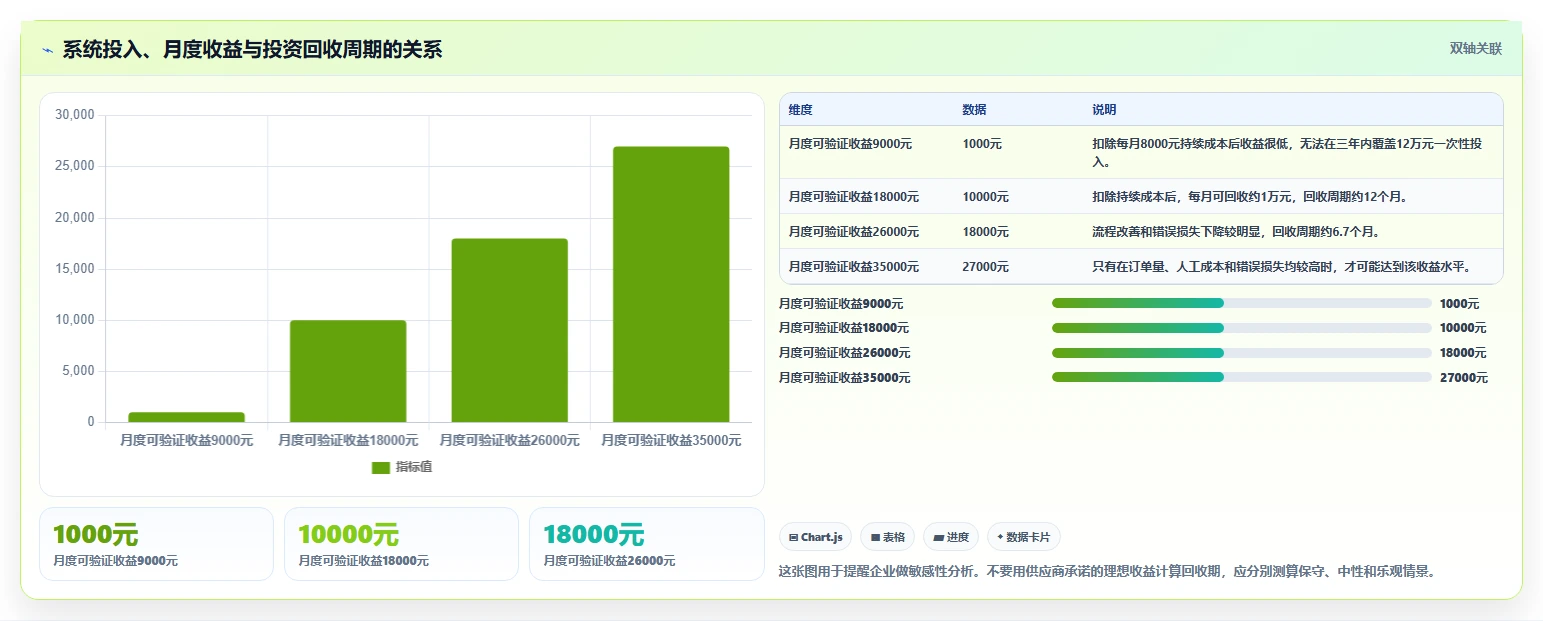1543x621 pixels.
Task: Click the green 指标值 legend swatch
Action: [380, 467]
